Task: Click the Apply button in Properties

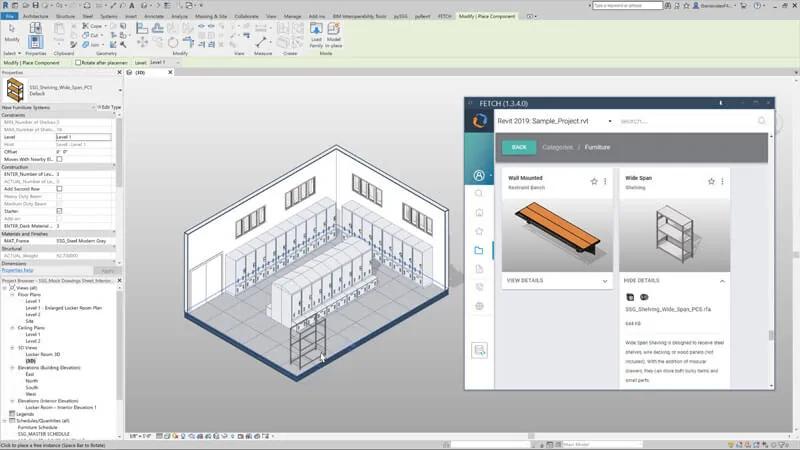Action: [107, 270]
